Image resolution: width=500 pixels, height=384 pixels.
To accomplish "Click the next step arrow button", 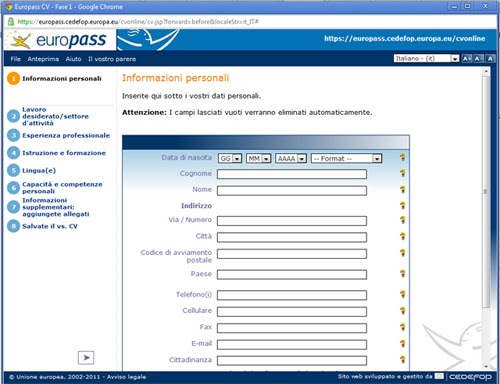I will tap(86, 358).
